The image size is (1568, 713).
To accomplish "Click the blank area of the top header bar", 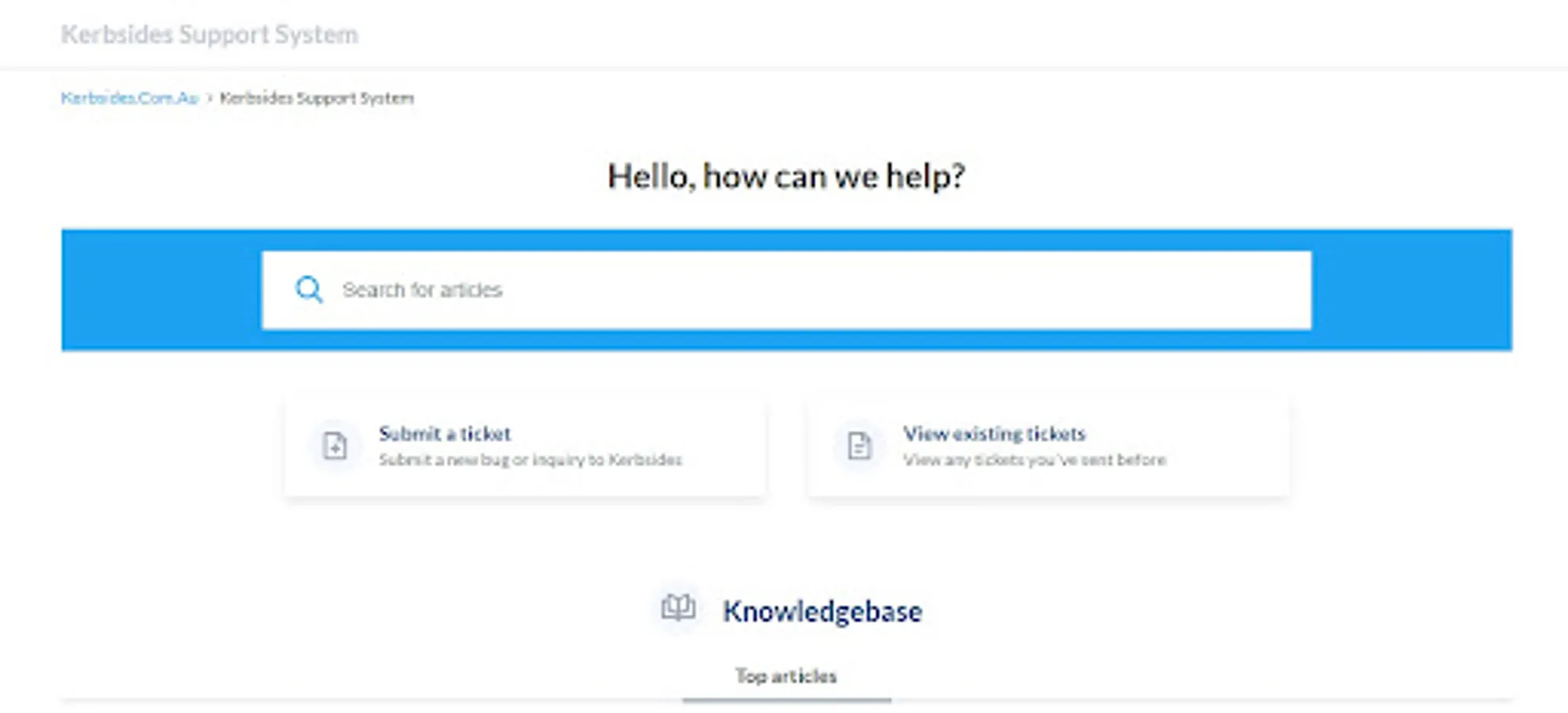I will click(x=951, y=35).
